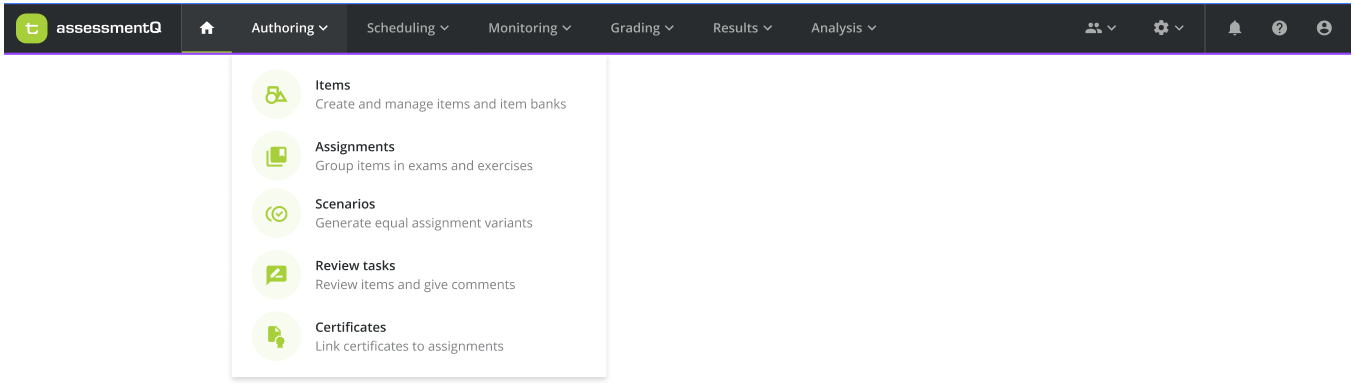Select Create and manage items entry
1355x386 pixels.
419,94
